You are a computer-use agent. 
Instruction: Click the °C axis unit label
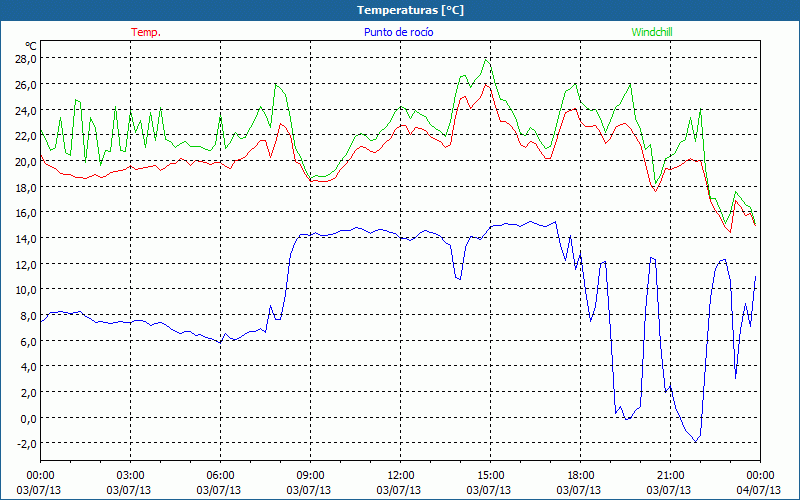point(30,46)
